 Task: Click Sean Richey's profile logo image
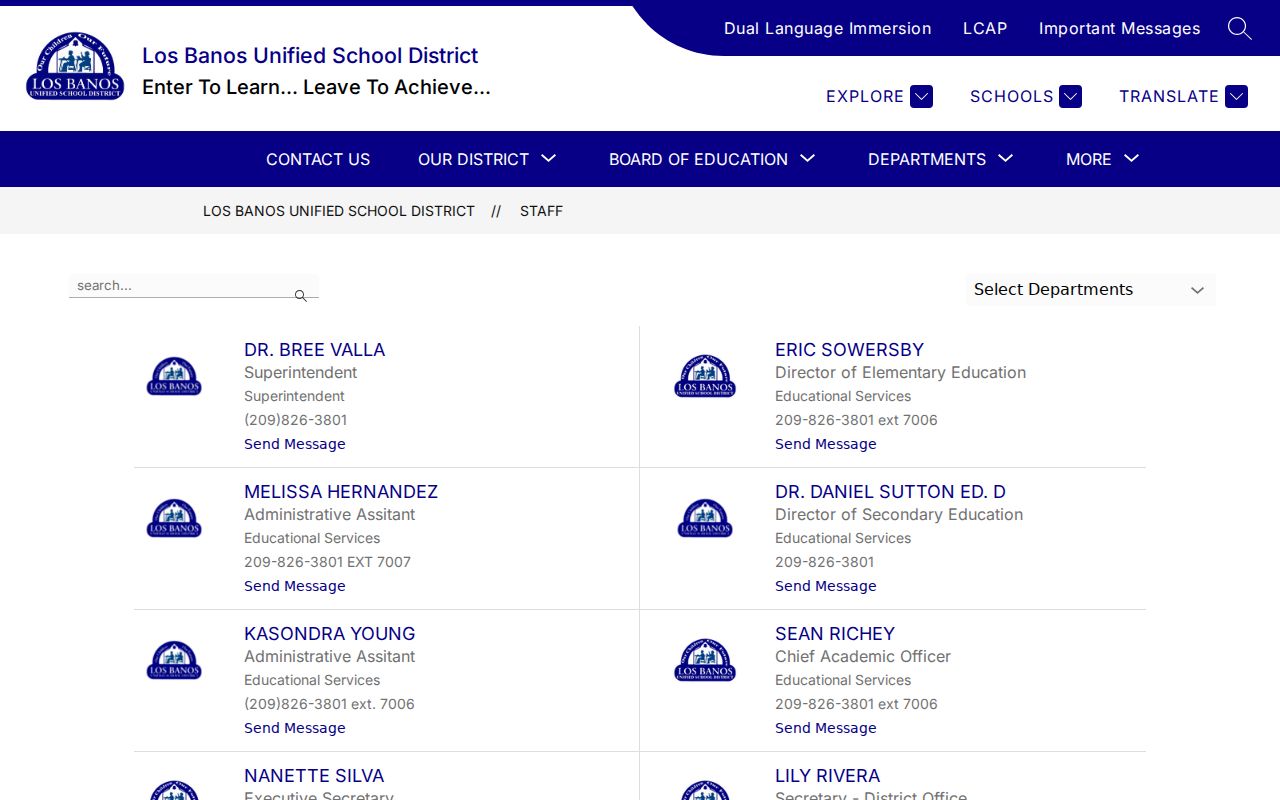pos(705,660)
